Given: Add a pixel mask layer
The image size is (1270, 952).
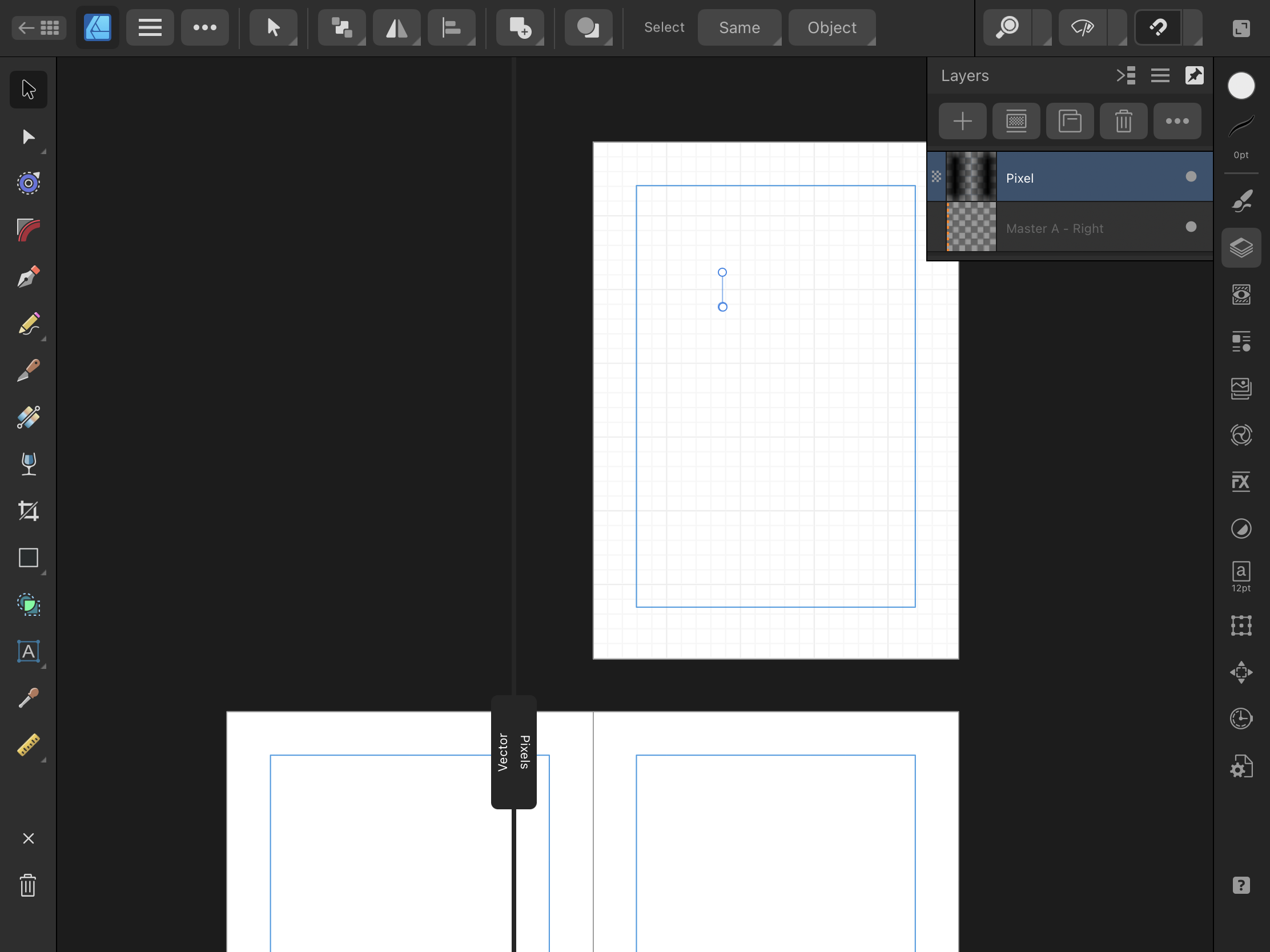Looking at the screenshot, I should [x=1016, y=121].
